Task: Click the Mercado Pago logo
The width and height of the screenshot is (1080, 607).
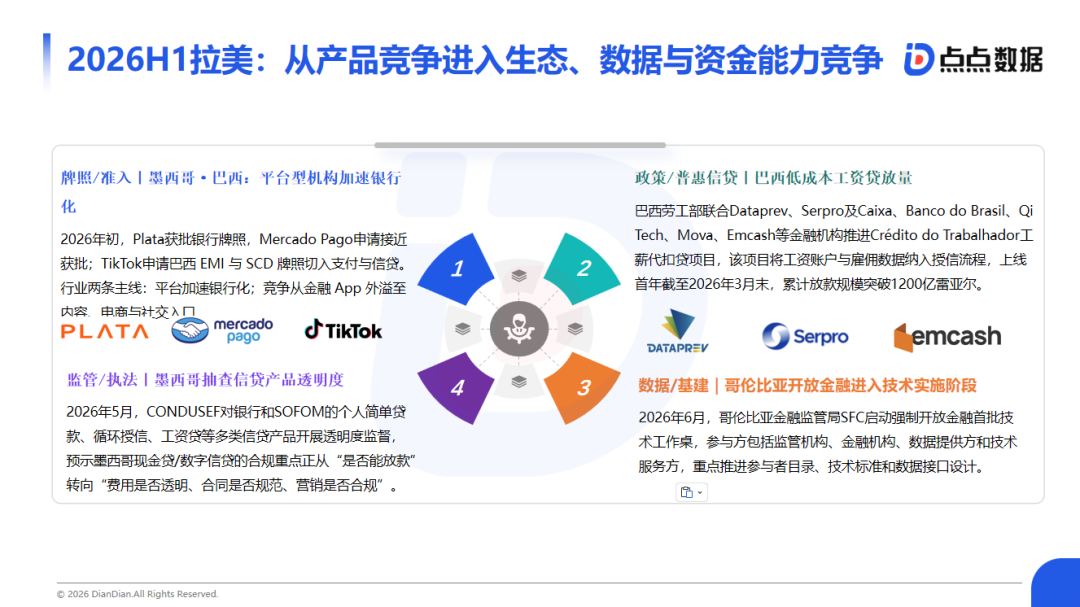Action: click(x=222, y=331)
